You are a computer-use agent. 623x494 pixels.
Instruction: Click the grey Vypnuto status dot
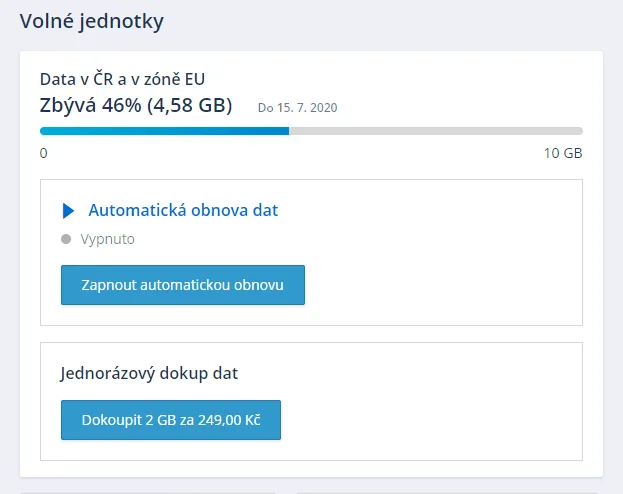coord(66,240)
